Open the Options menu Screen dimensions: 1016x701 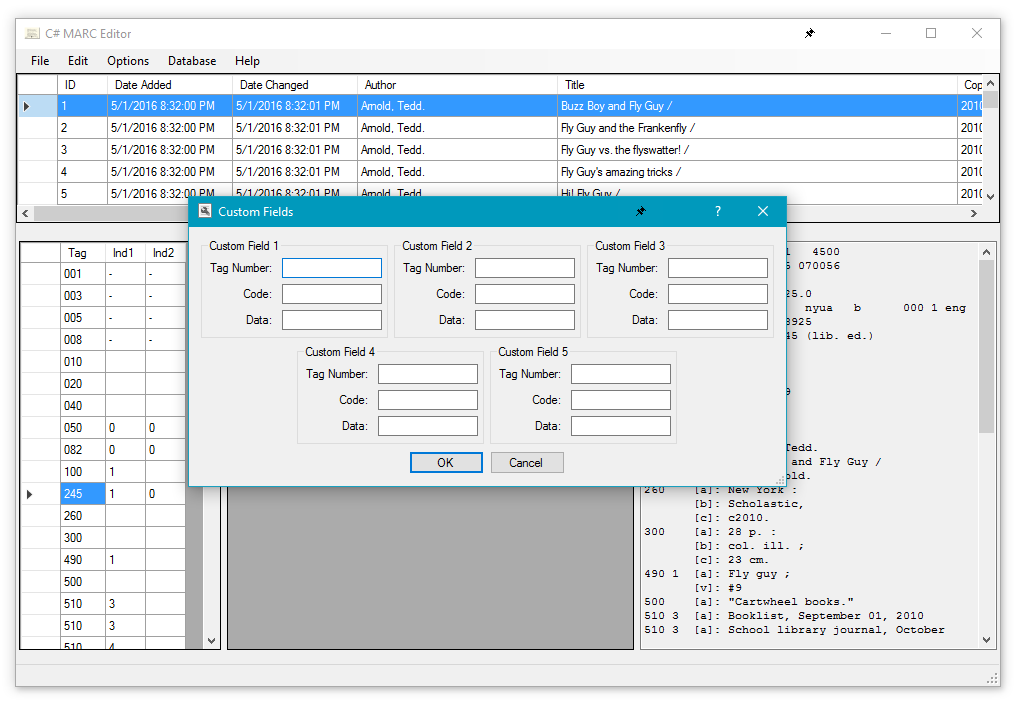coord(128,61)
